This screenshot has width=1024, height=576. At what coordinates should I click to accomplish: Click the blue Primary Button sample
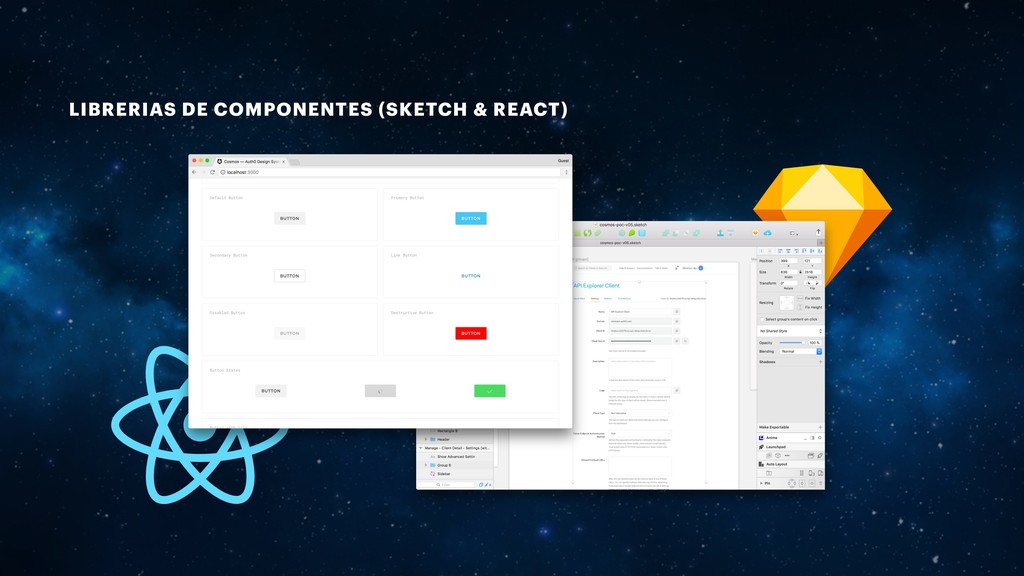click(x=471, y=218)
